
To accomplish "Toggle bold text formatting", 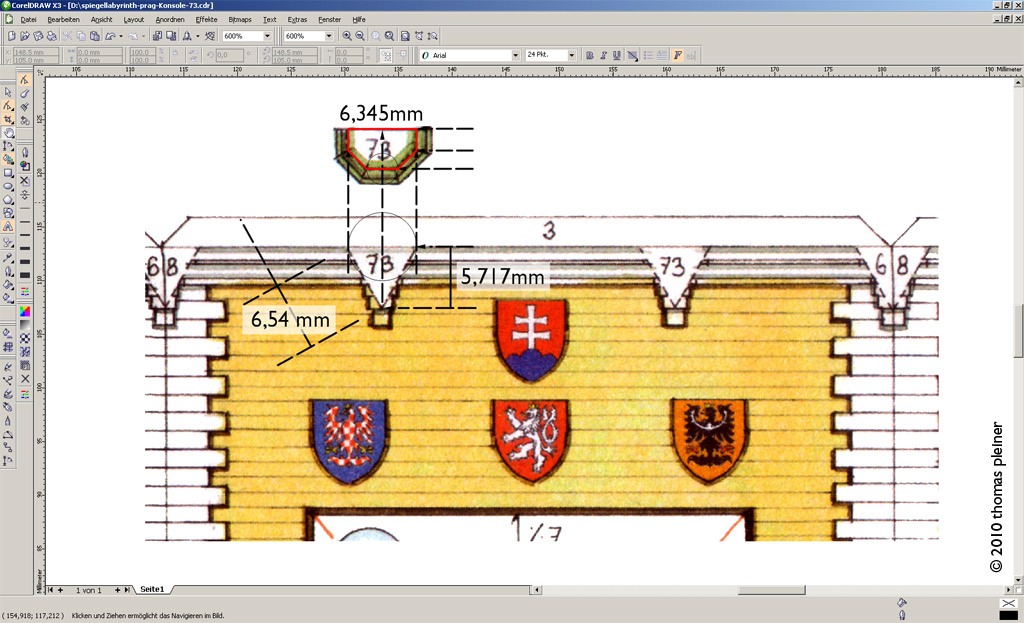I will point(589,55).
